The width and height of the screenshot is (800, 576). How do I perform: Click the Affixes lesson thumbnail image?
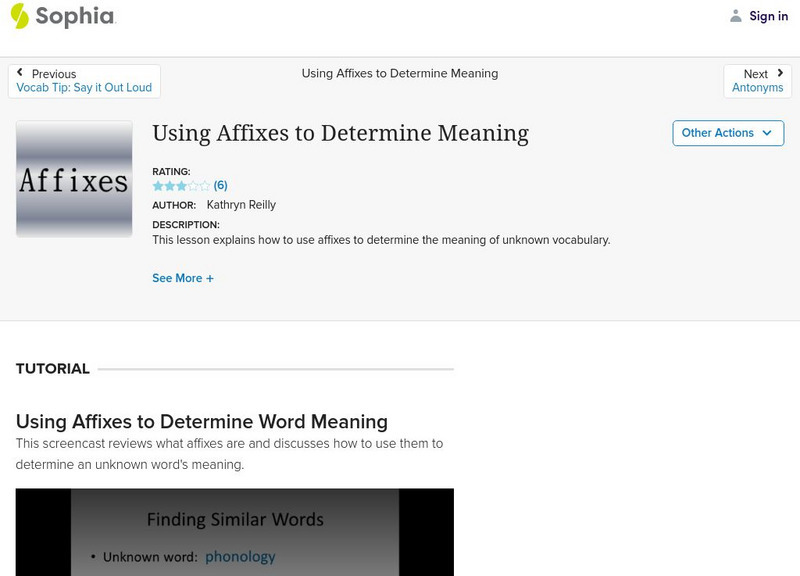pyautogui.click(x=74, y=179)
